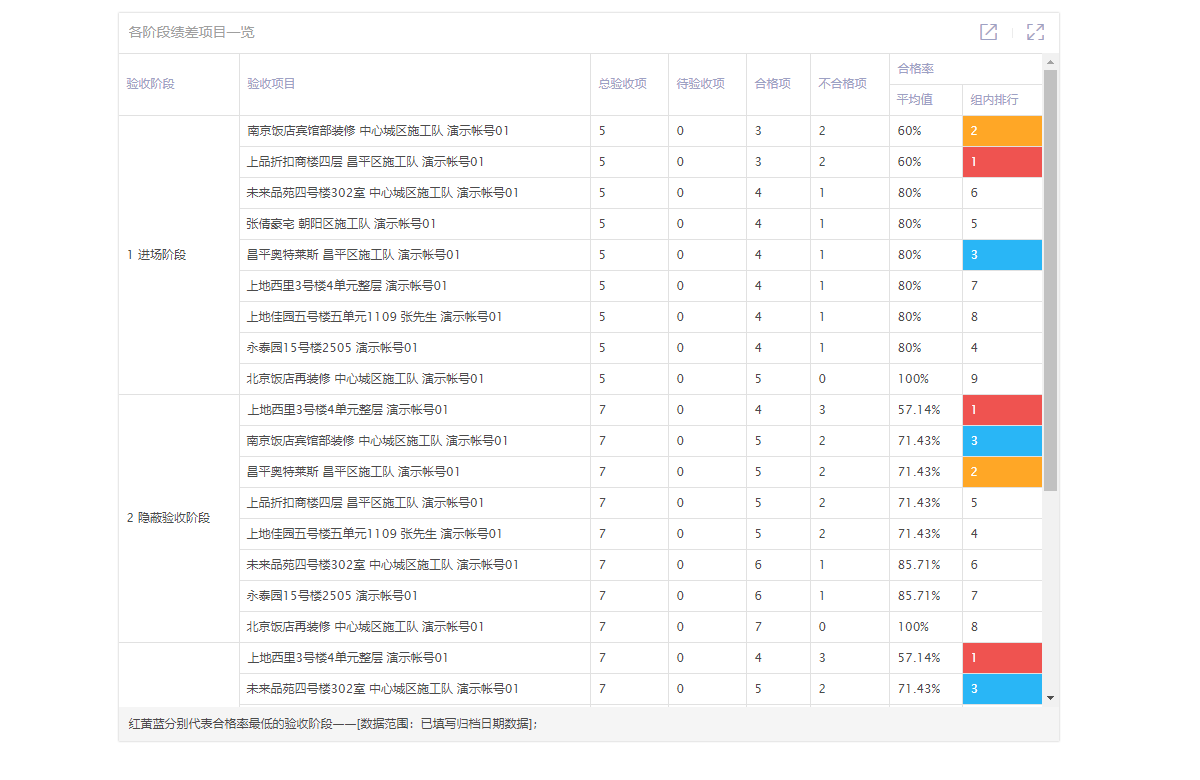Click the red rank 1 cell for 上品折扣商楼四层 in 进场阶段
The width and height of the screenshot is (1200, 780).
click(x=1002, y=162)
